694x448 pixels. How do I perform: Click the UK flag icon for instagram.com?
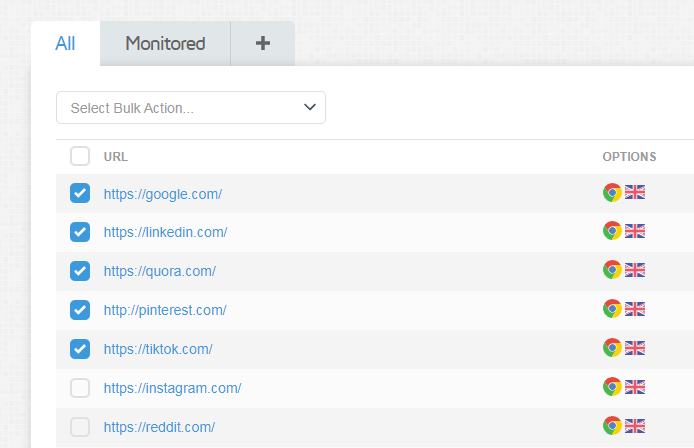pyautogui.click(x=635, y=387)
